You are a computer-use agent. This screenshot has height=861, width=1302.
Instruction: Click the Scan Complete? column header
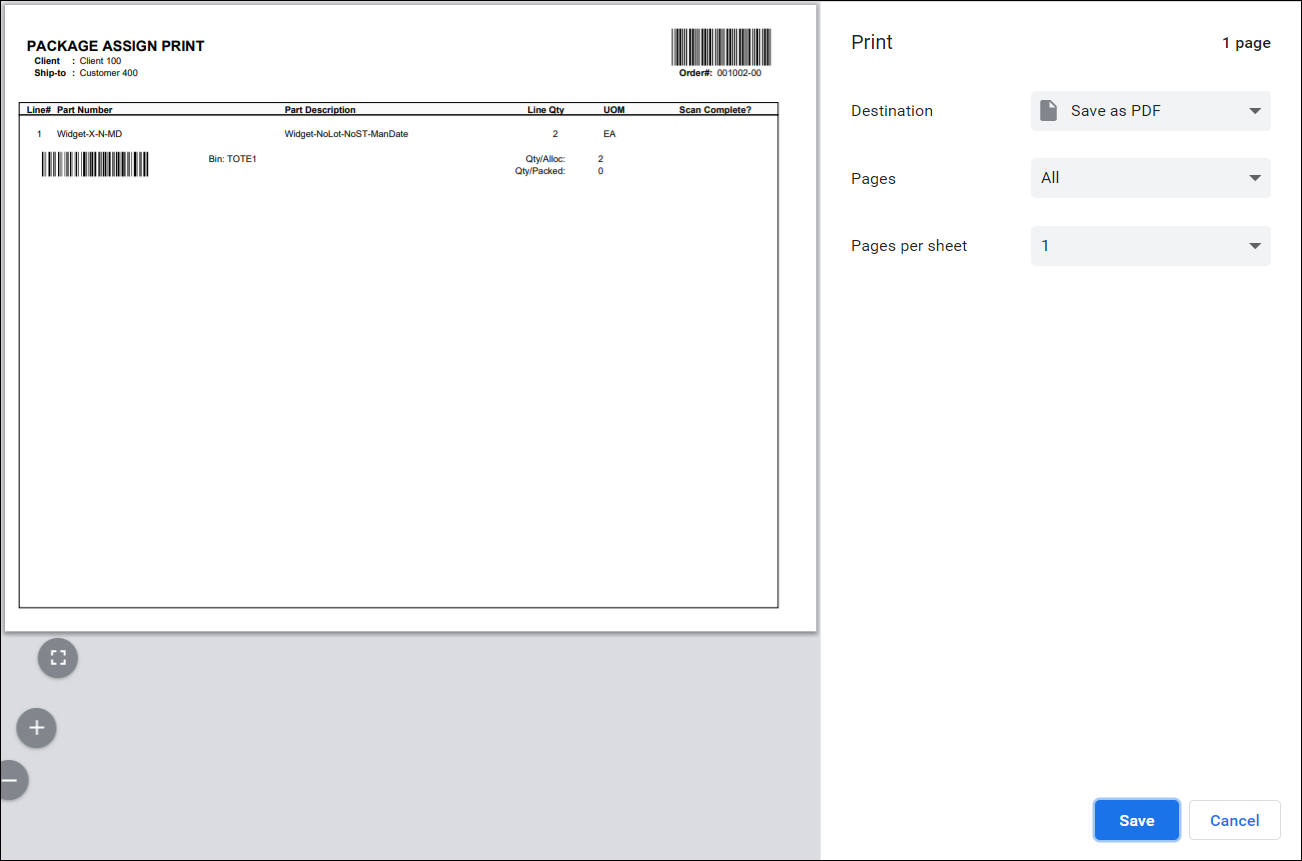(x=715, y=110)
